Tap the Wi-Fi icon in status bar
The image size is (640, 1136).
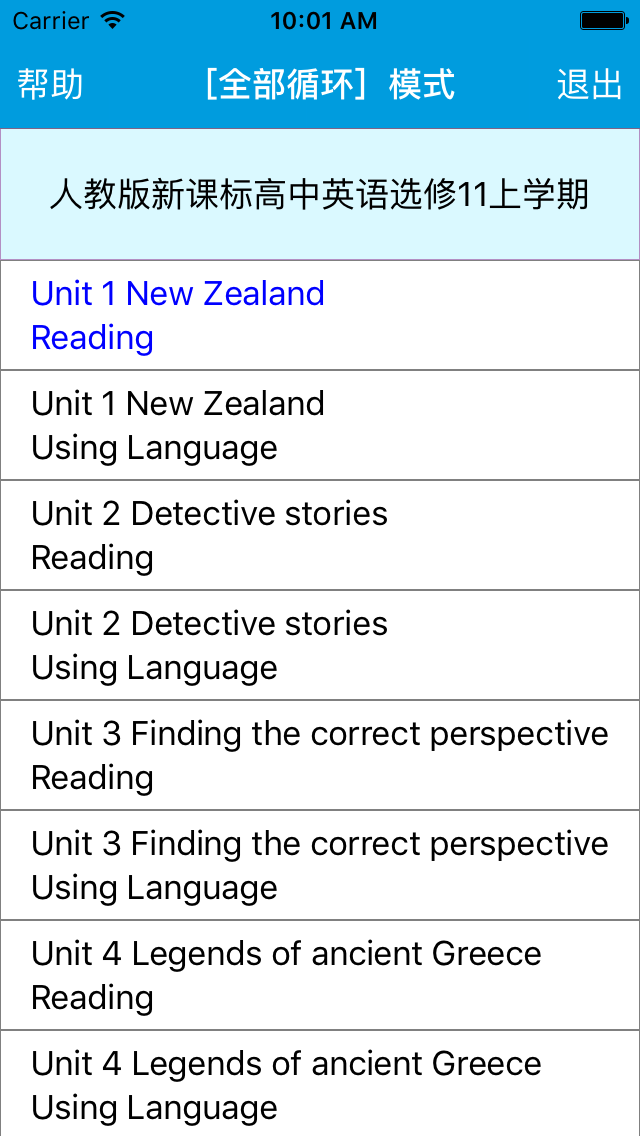click(112, 20)
